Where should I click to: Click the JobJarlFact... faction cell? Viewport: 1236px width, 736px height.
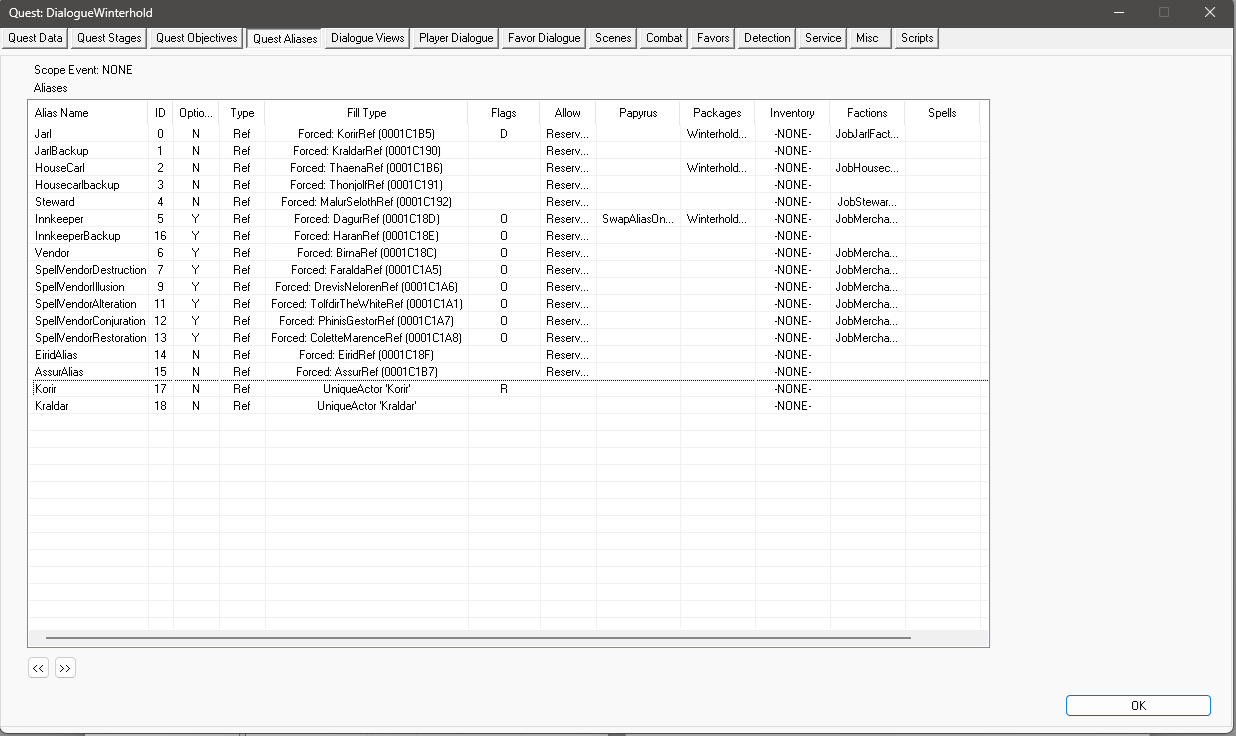pyautogui.click(x=867, y=134)
